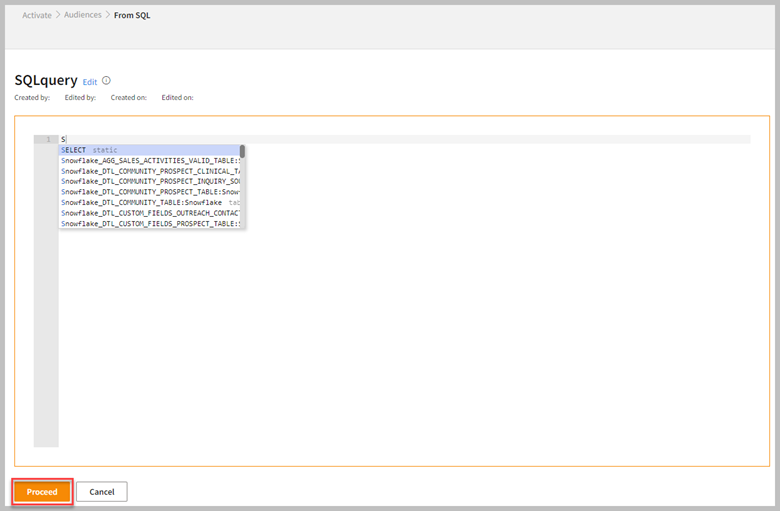Click the SQLquery title heading
The width and height of the screenshot is (780, 511).
click(46, 80)
